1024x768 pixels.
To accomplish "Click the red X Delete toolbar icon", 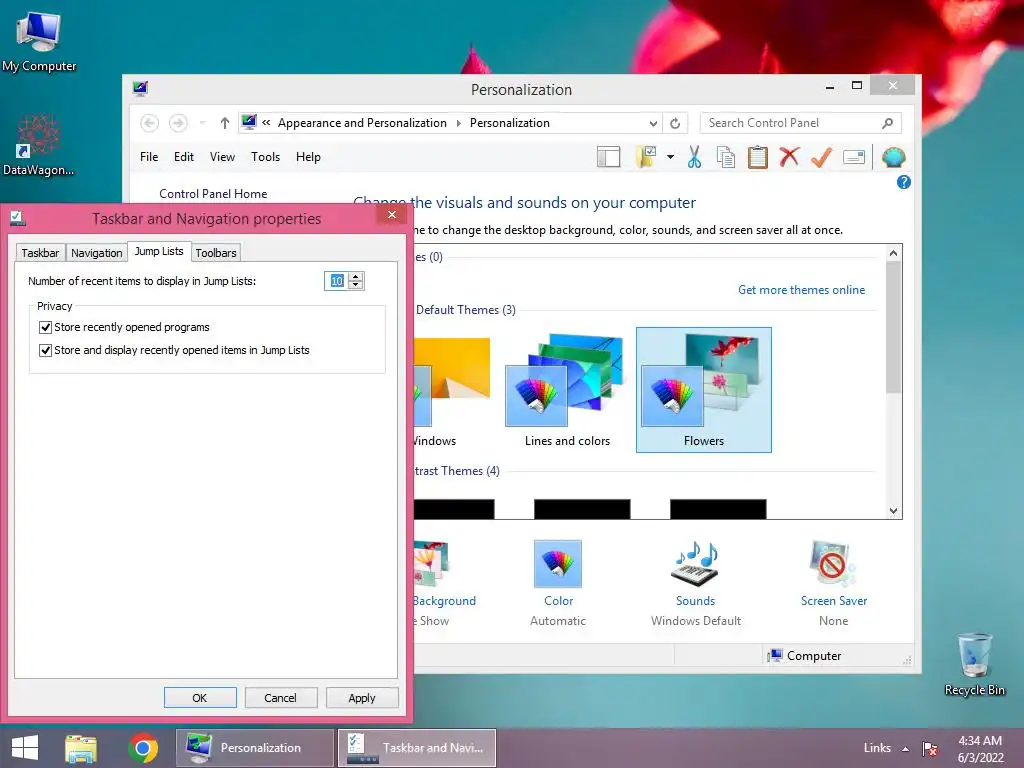I will point(789,157).
